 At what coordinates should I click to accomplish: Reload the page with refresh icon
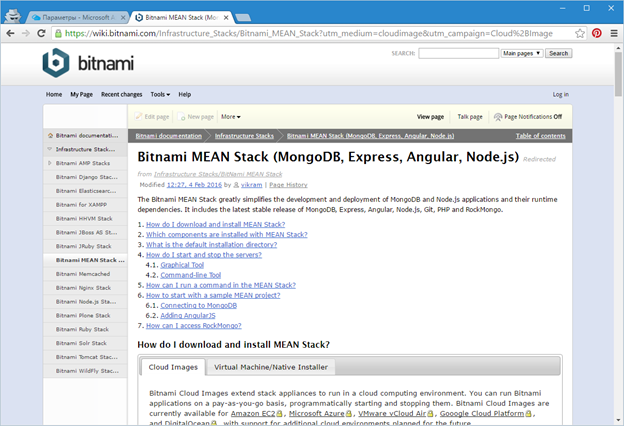[41, 33]
